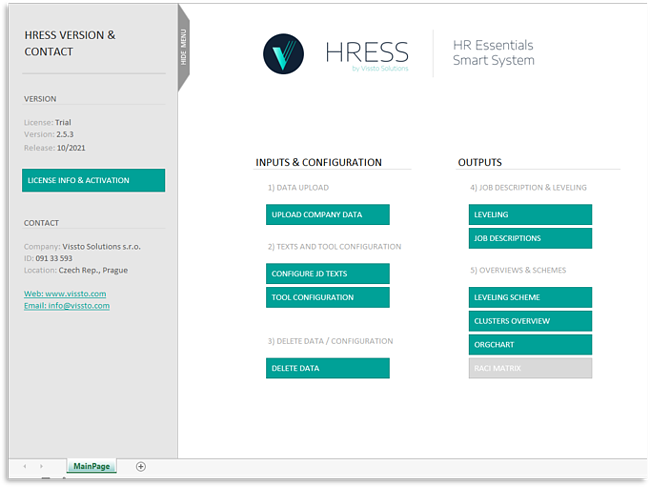Click location 'Czech Rep., Prague'
650x487 pixels.
coord(93,270)
